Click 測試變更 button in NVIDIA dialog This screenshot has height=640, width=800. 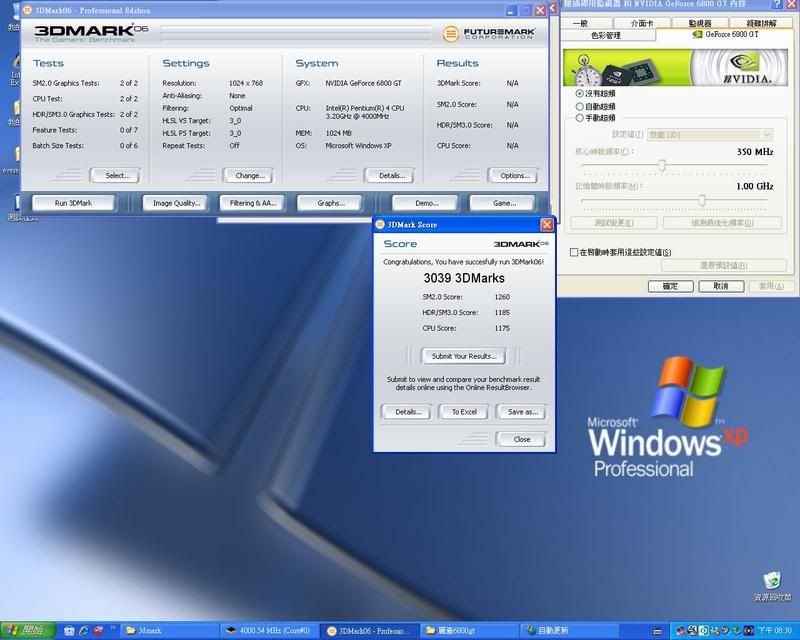[614, 223]
